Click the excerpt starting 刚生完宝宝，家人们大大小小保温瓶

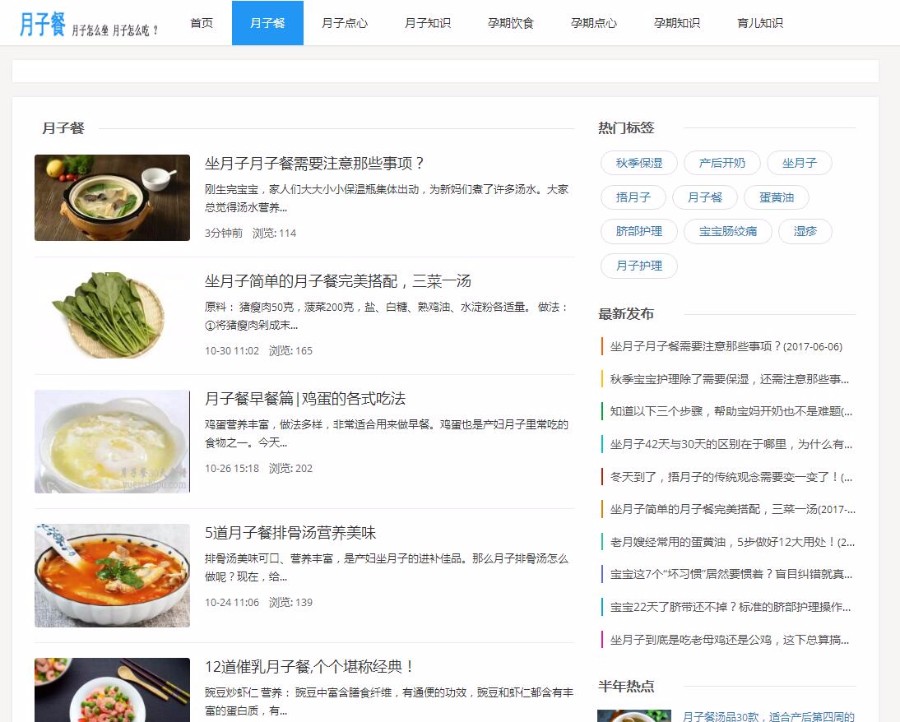pyautogui.click(x=386, y=198)
